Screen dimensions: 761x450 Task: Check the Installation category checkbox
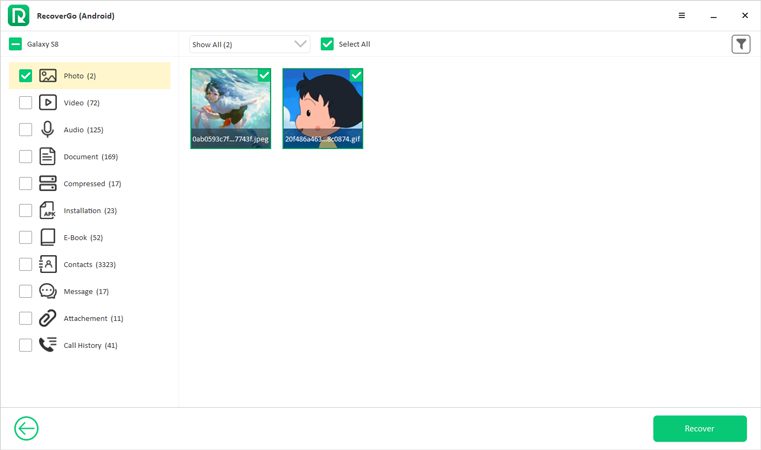pos(25,210)
